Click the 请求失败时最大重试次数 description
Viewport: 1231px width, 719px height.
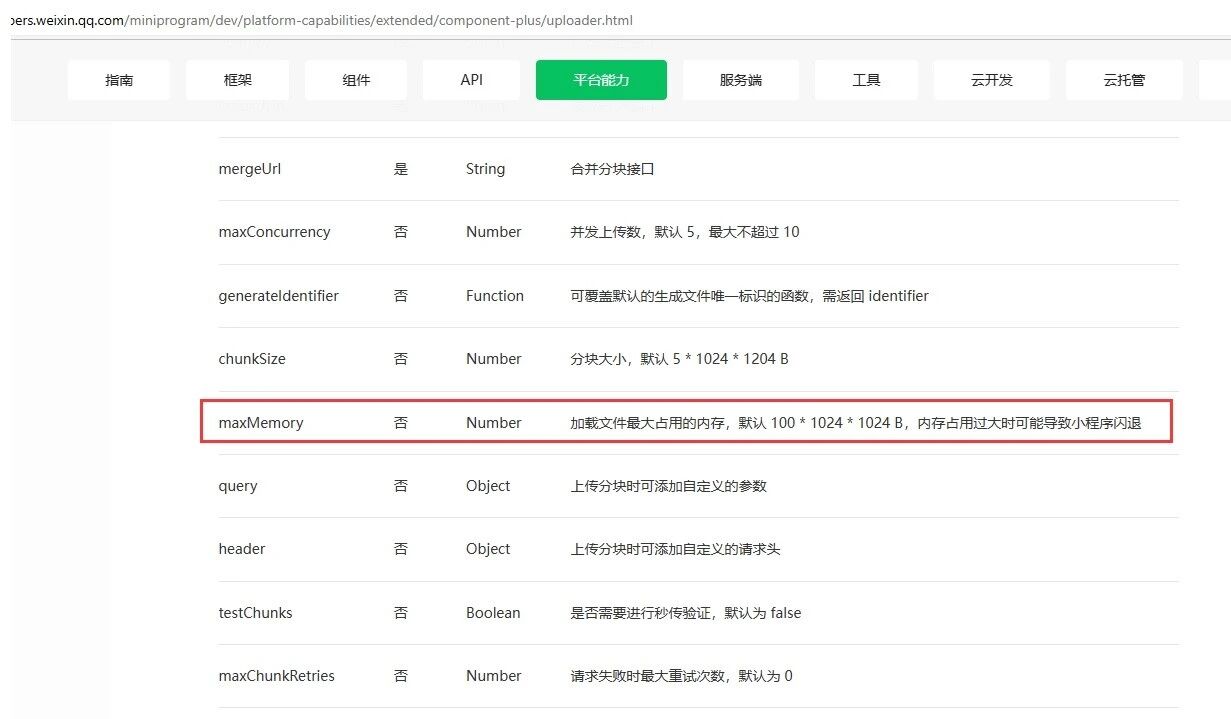pos(681,676)
